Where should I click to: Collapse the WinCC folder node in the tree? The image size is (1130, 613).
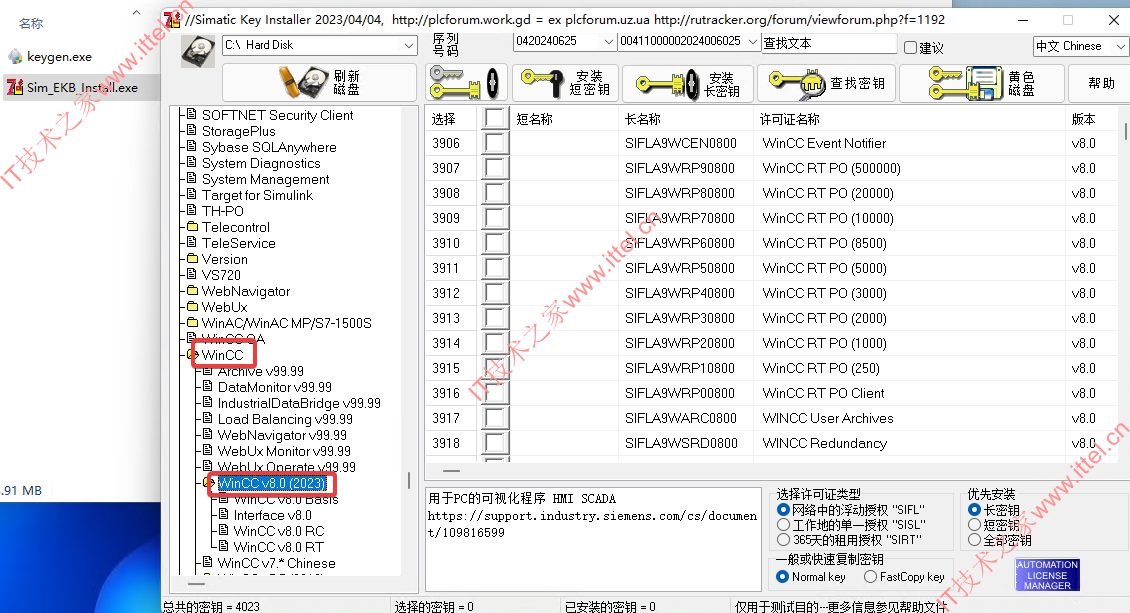coord(191,354)
